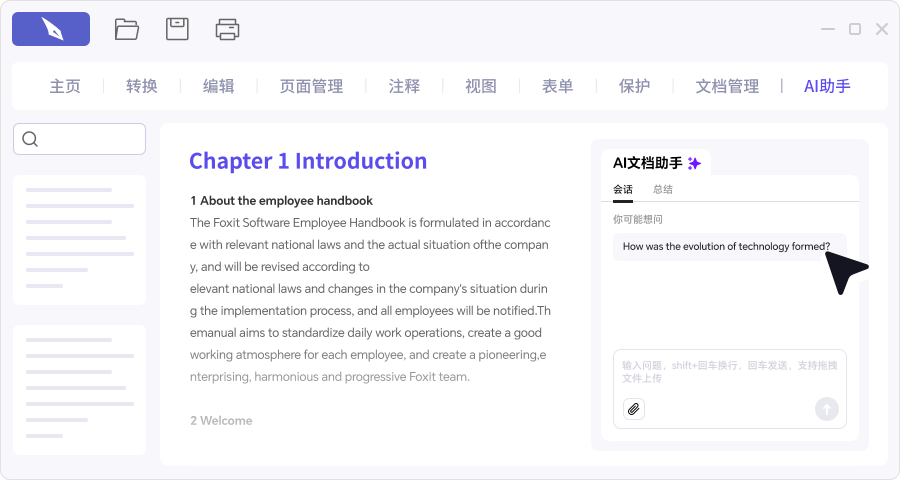Switch to the 转换 tab
Image resolution: width=900 pixels, height=480 pixels.
coord(142,86)
